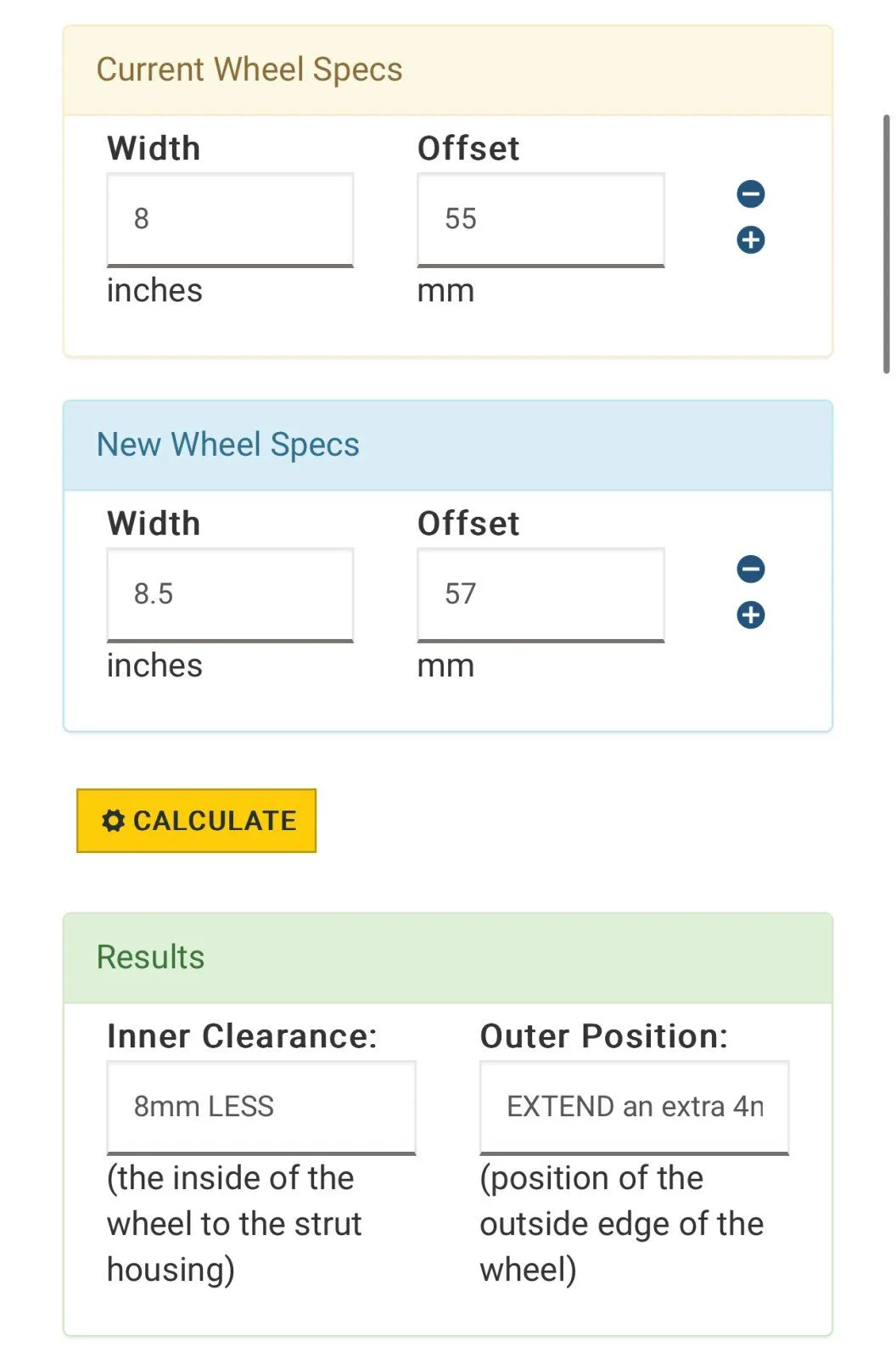Click the Inner Clearance result box

[x=260, y=1107]
